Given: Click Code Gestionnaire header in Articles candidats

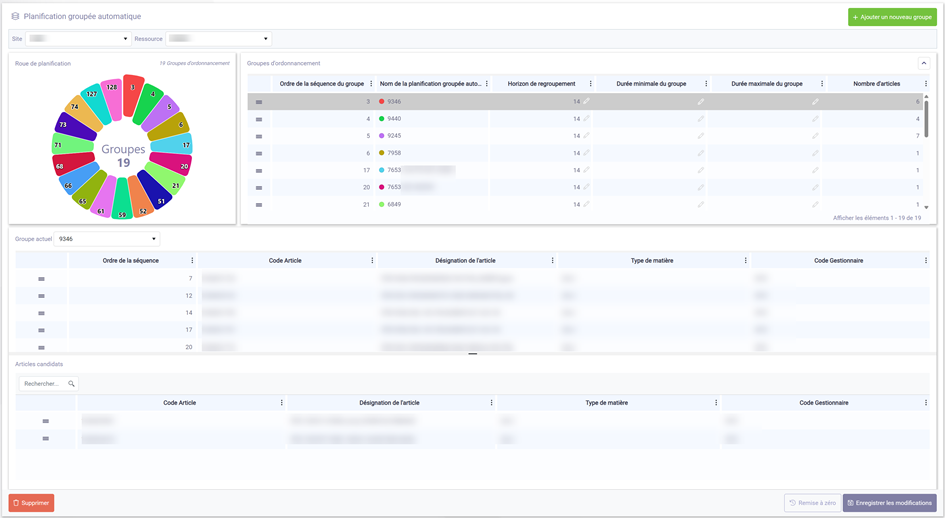Looking at the screenshot, I should pyautogui.click(x=823, y=403).
